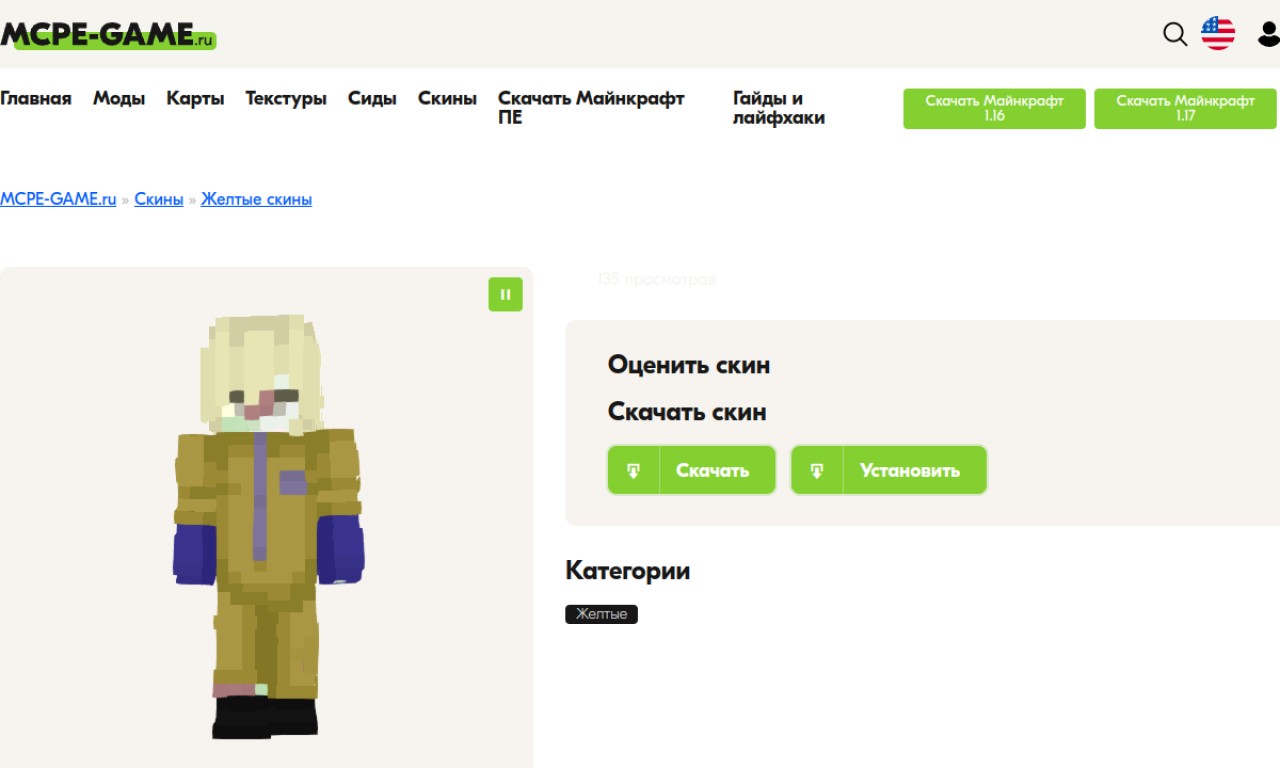Click the Установить skin button text
This screenshot has width=1280, height=768.
click(x=909, y=470)
